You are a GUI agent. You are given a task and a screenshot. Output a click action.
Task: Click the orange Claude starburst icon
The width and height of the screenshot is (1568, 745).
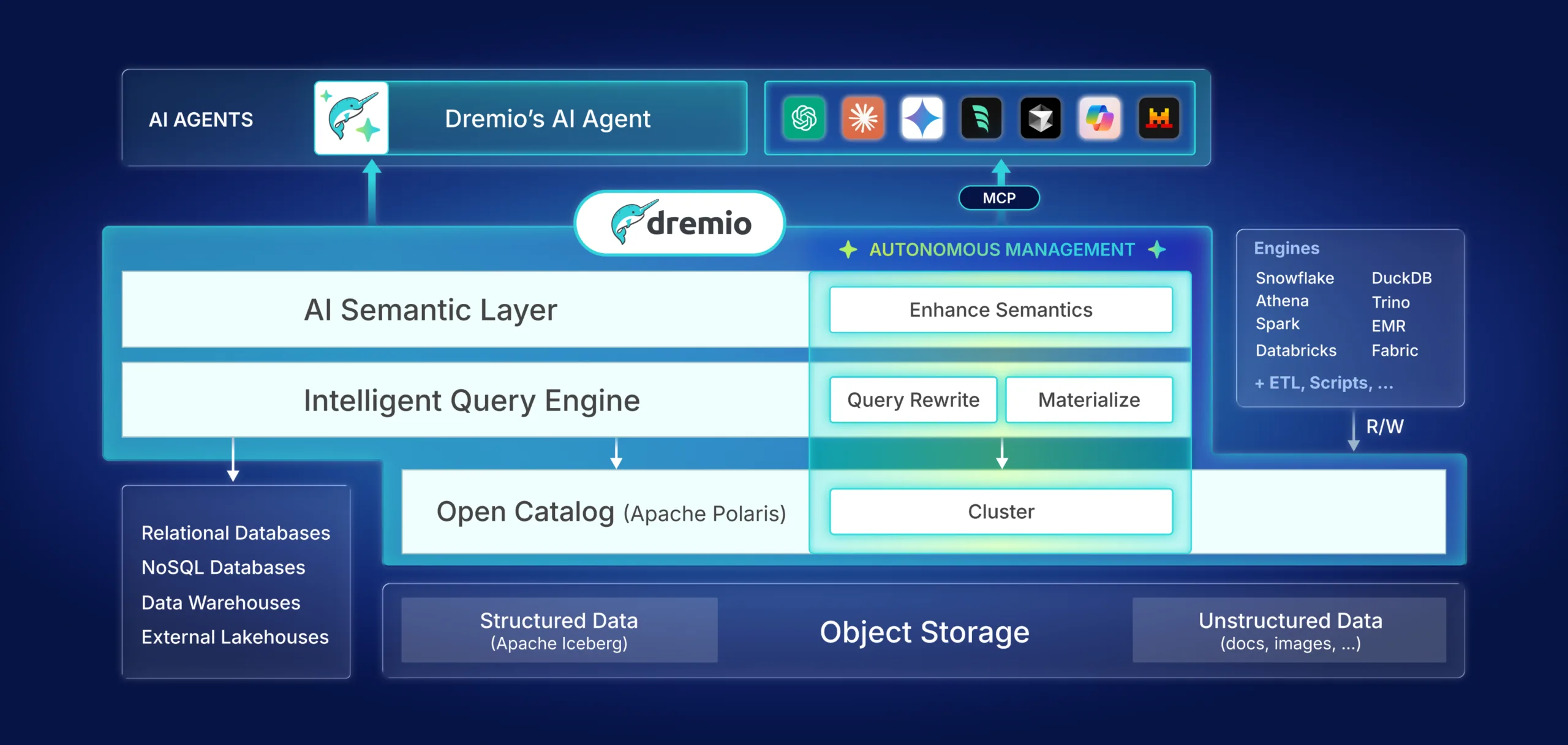pos(863,118)
